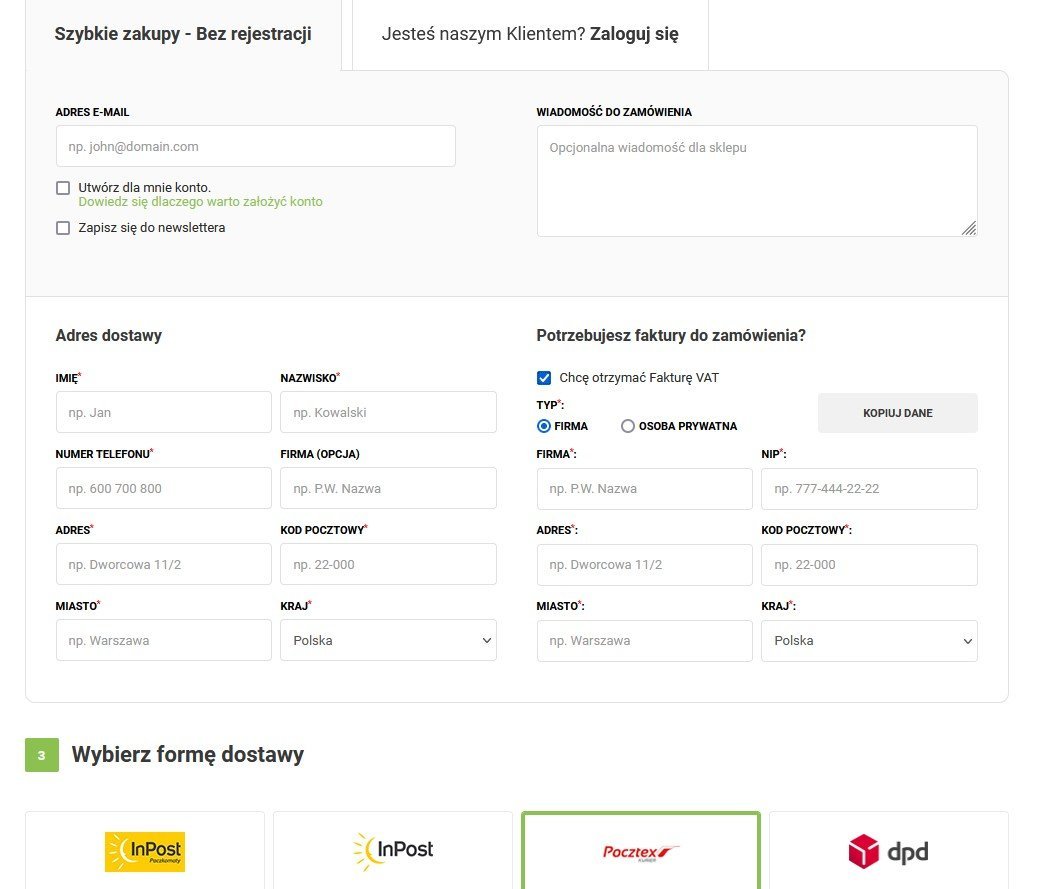
Task: Click the green step 3 badge
Action: click(42, 755)
